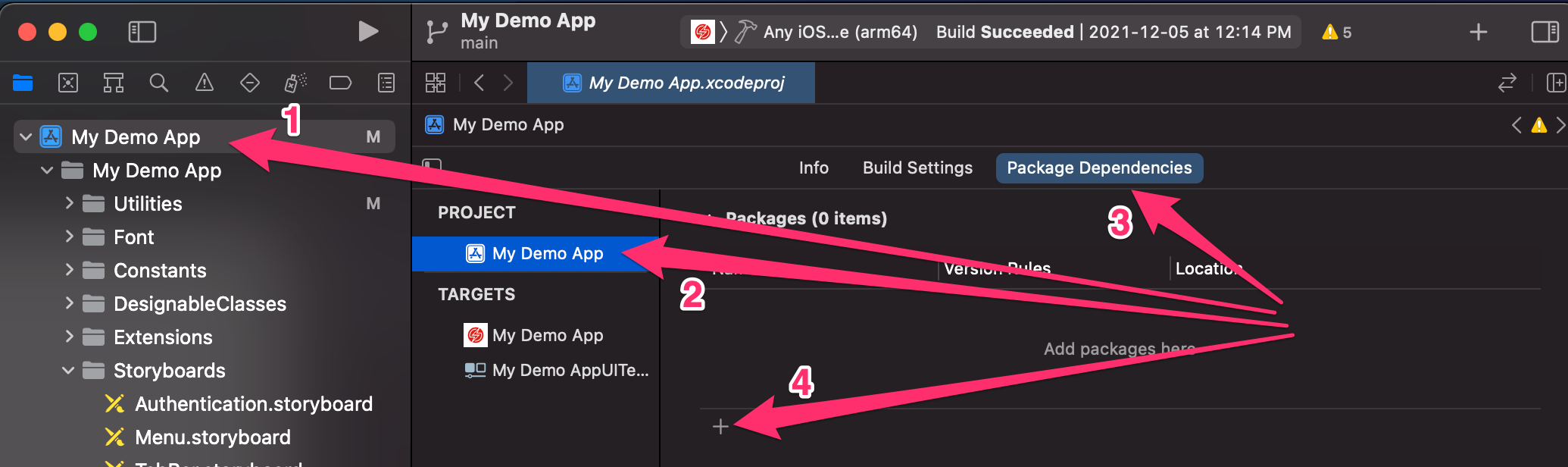The image size is (1568, 467).
Task: Select the Project navigator folder icon
Action: [23, 83]
